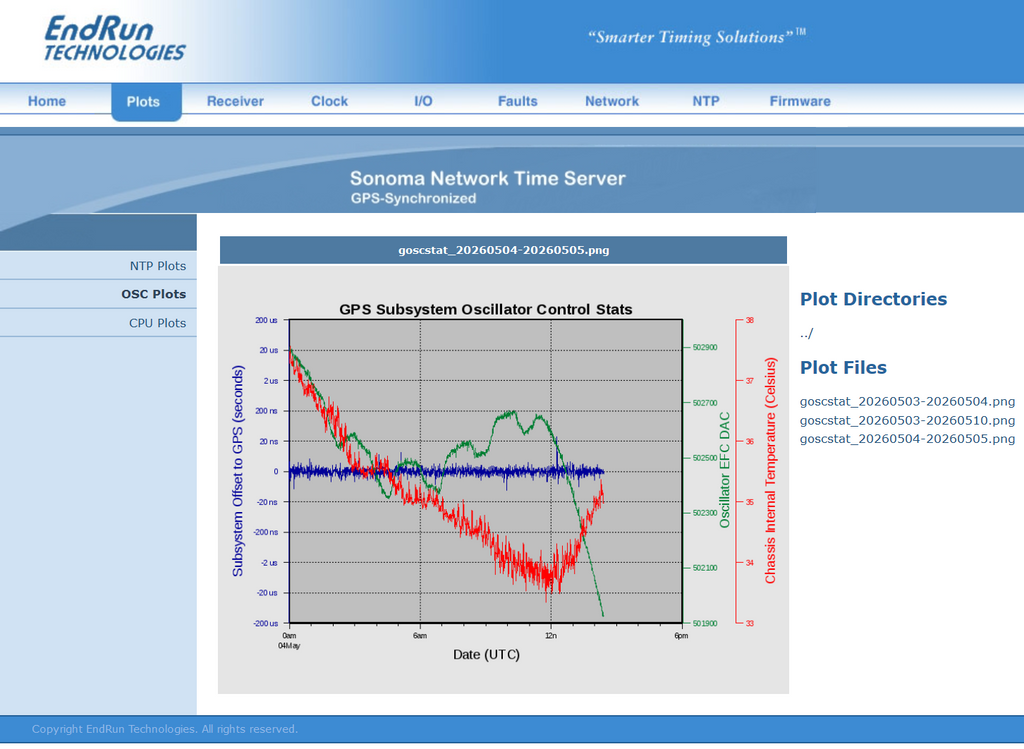Open CPU Plots from sidebar
1024x749 pixels.
click(x=98, y=323)
